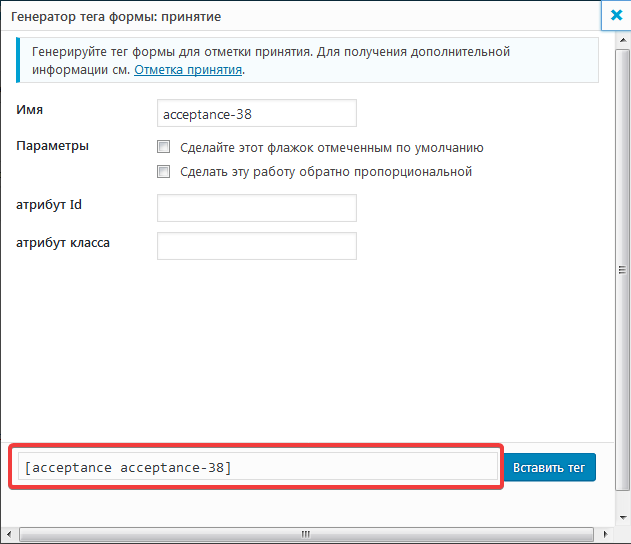Click the horizontal scrollbar right arrow
Image resolution: width=631 pixels, height=544 pixels.
[605, 534]
